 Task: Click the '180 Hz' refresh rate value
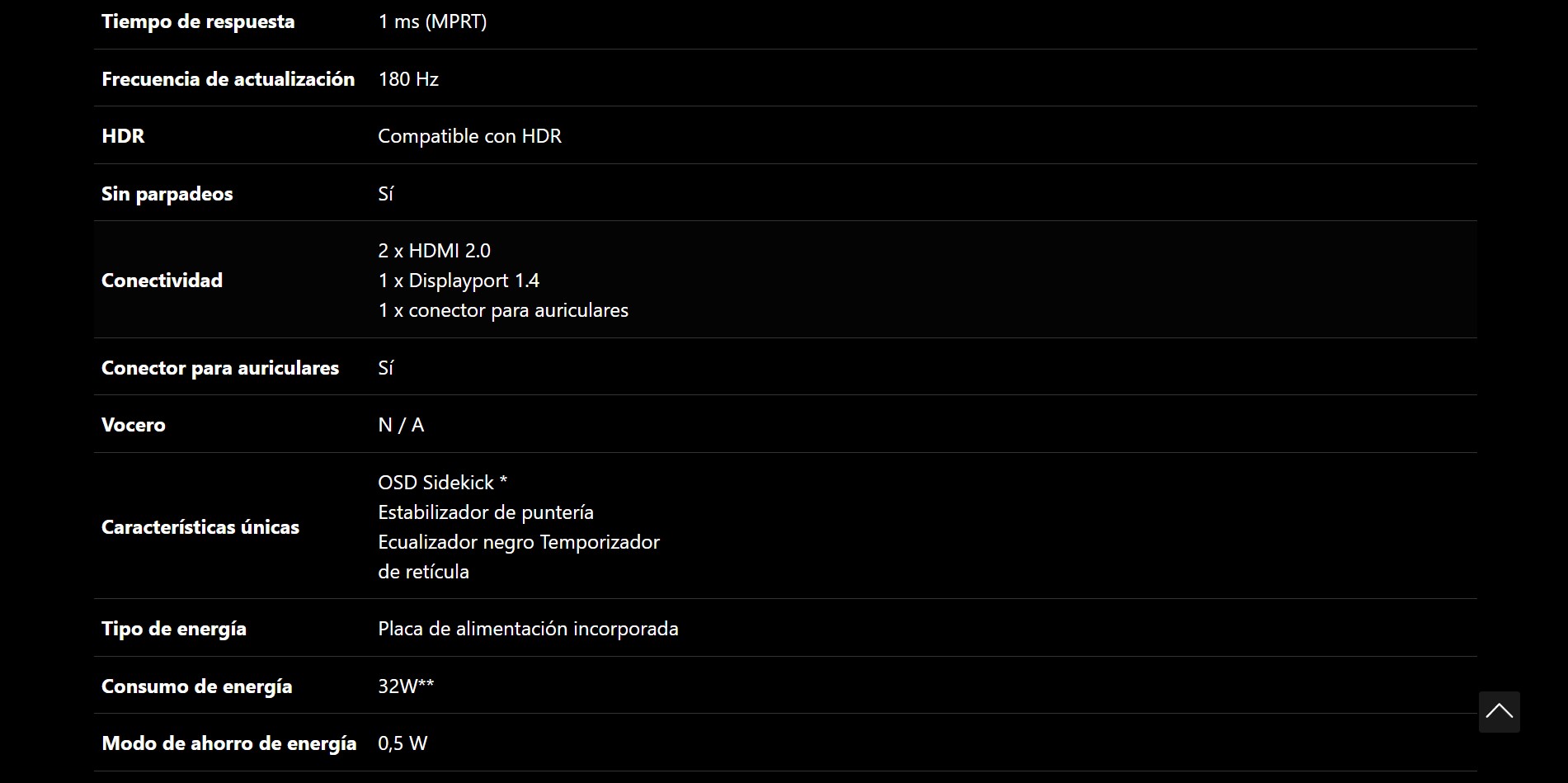408,79
